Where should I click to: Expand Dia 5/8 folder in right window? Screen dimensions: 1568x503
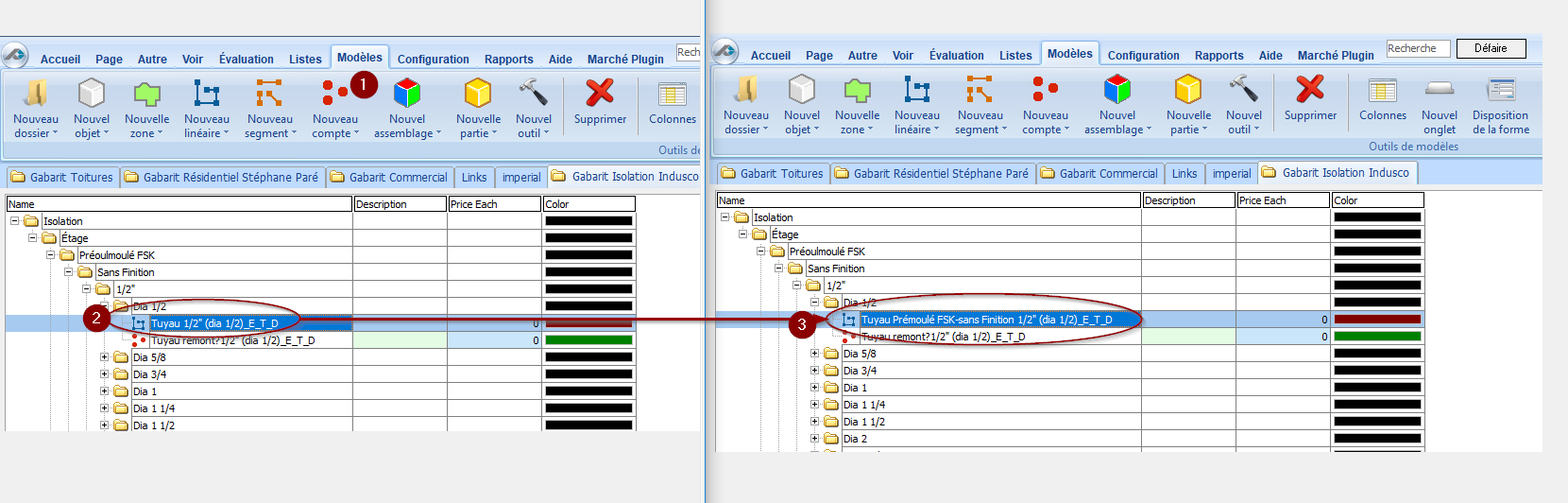tap(814, 354)
